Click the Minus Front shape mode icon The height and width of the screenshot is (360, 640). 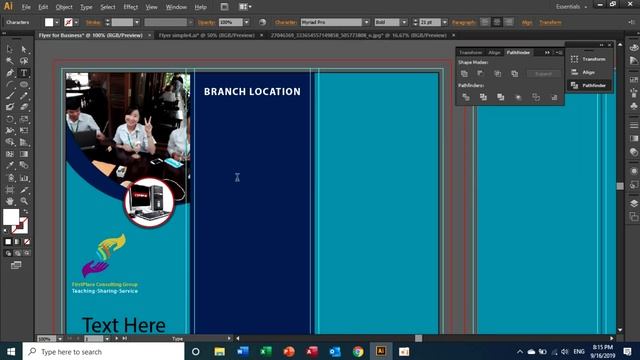(480, 74)
